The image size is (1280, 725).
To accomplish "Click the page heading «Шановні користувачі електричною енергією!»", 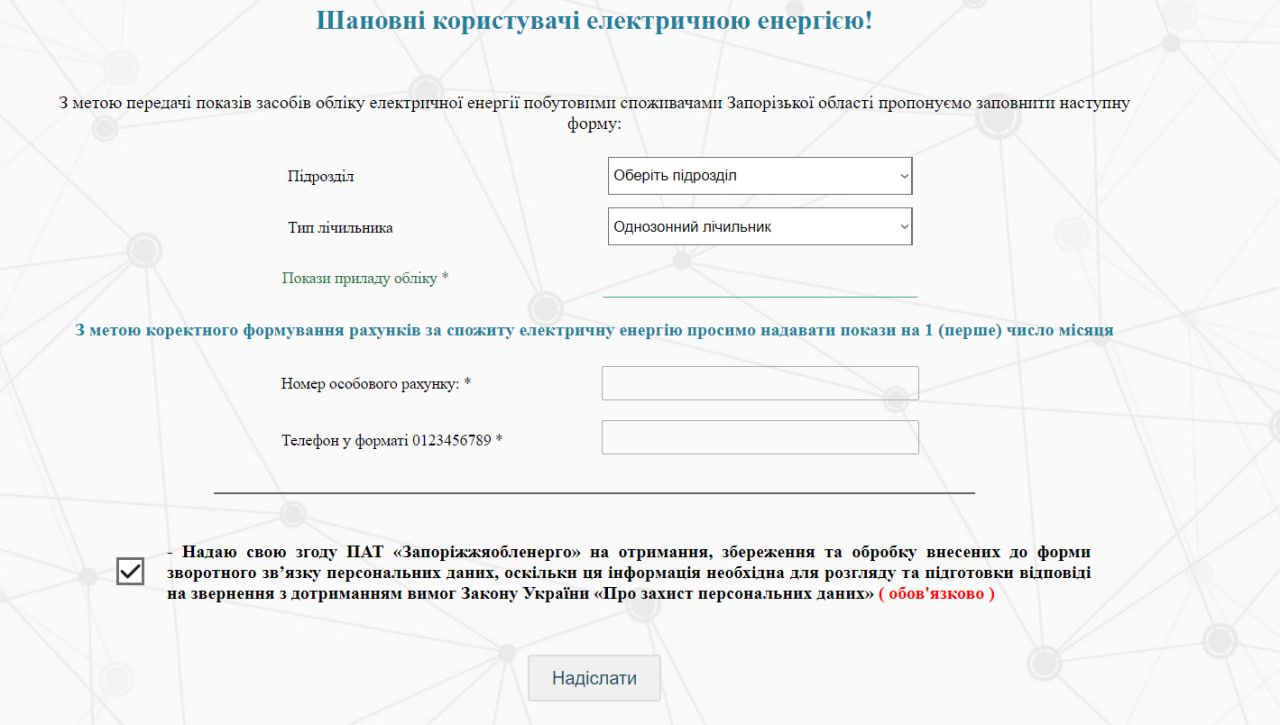I will point(596,19).
